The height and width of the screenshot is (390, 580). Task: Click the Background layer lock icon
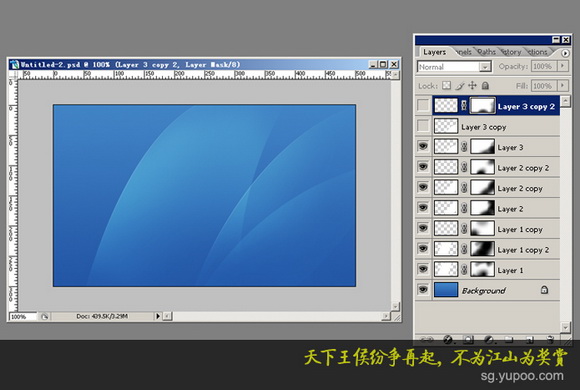544,290
